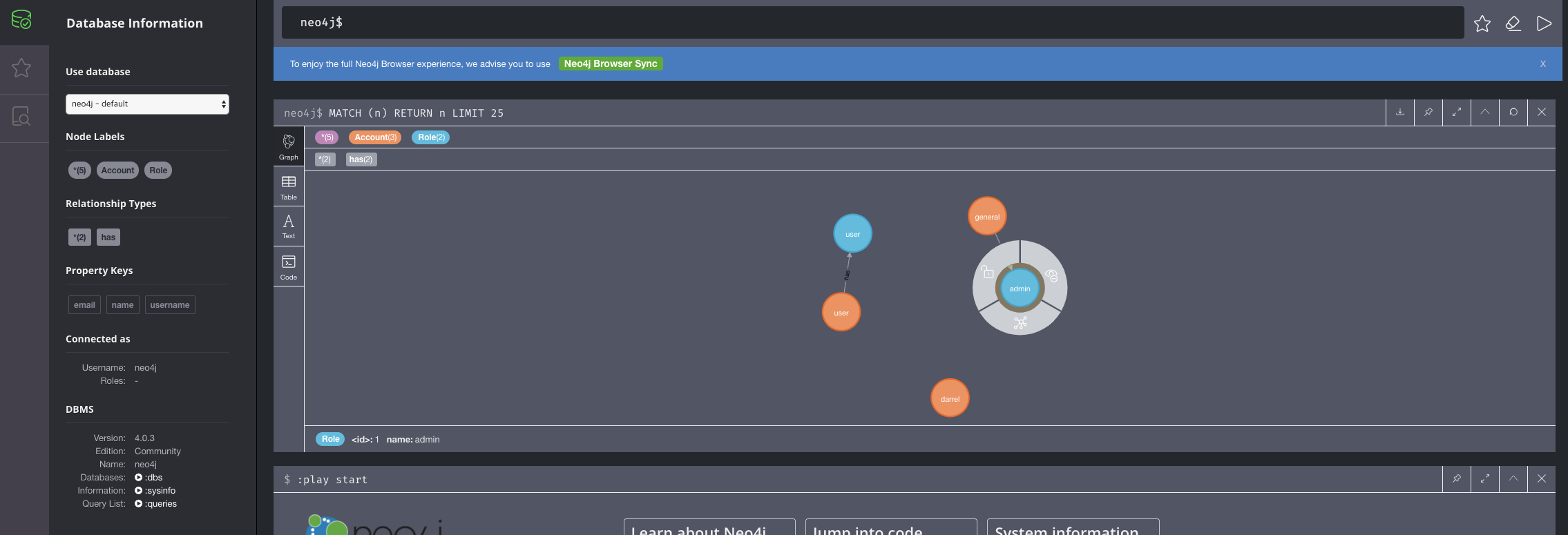Fullscreen the MATCH query result frame
Viewport: 1568px width, 535px height.
click(1457, 112)
